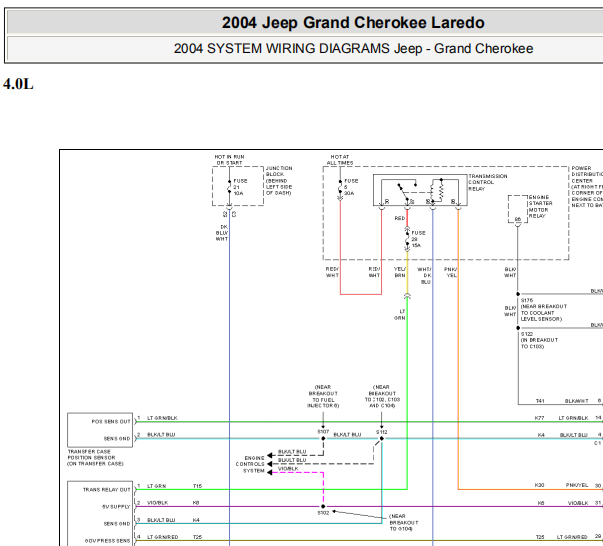Image resolution: width=603 pixels, height=546 pixels.
Task: Click the '(NEAR BREAKOUT TO FUEL INJECTOR 6)' note
Action: [323, 396]
